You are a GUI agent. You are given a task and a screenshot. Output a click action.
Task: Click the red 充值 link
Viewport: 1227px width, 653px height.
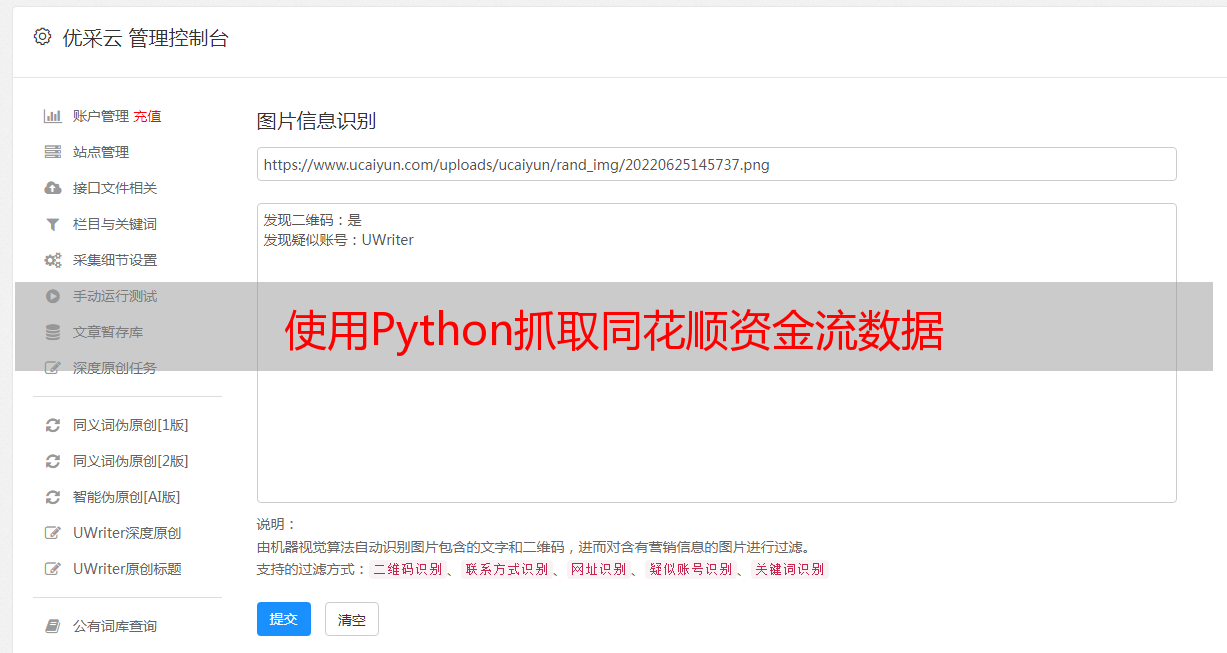point(147,116)
